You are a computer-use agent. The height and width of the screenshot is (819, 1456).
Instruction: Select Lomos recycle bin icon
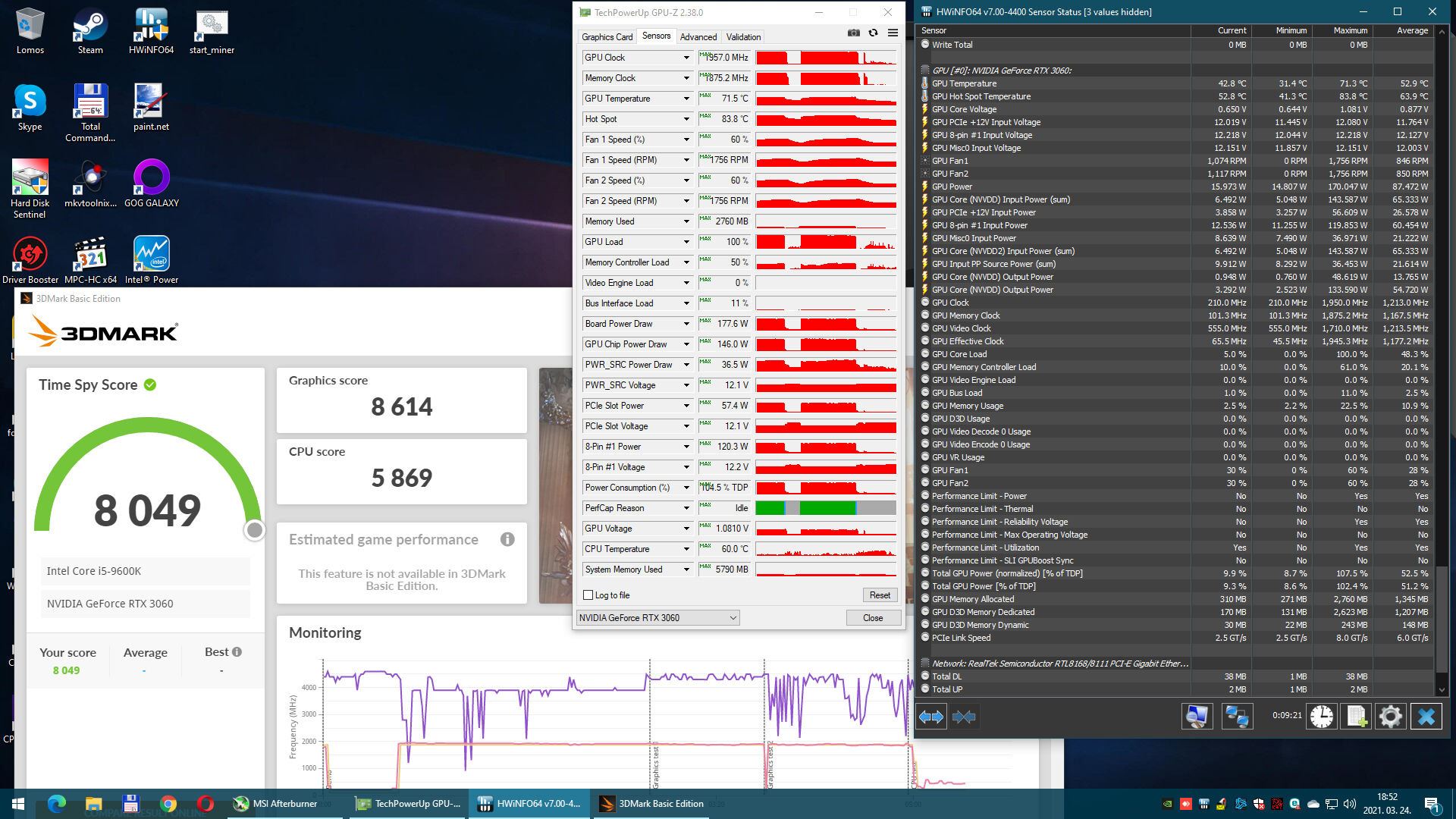click(x=30, y=31)
